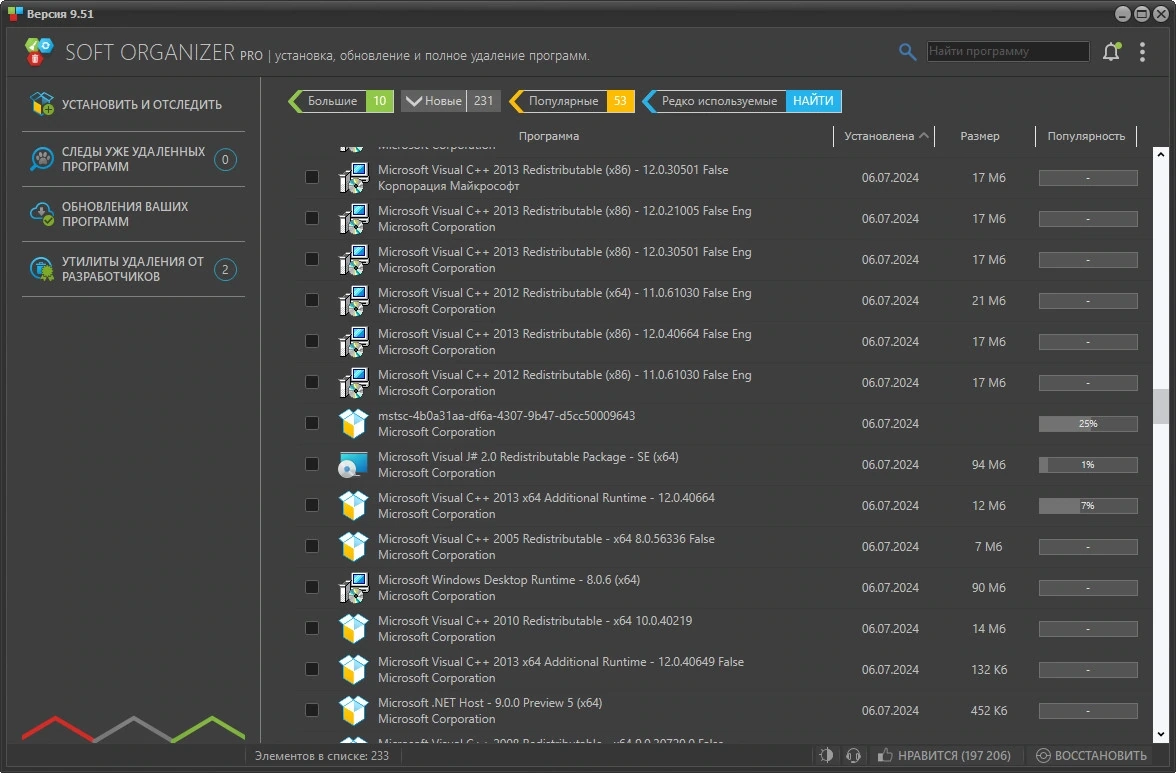Click the thumbs-up like icon
1176x773 pixels.
(885, 755)
